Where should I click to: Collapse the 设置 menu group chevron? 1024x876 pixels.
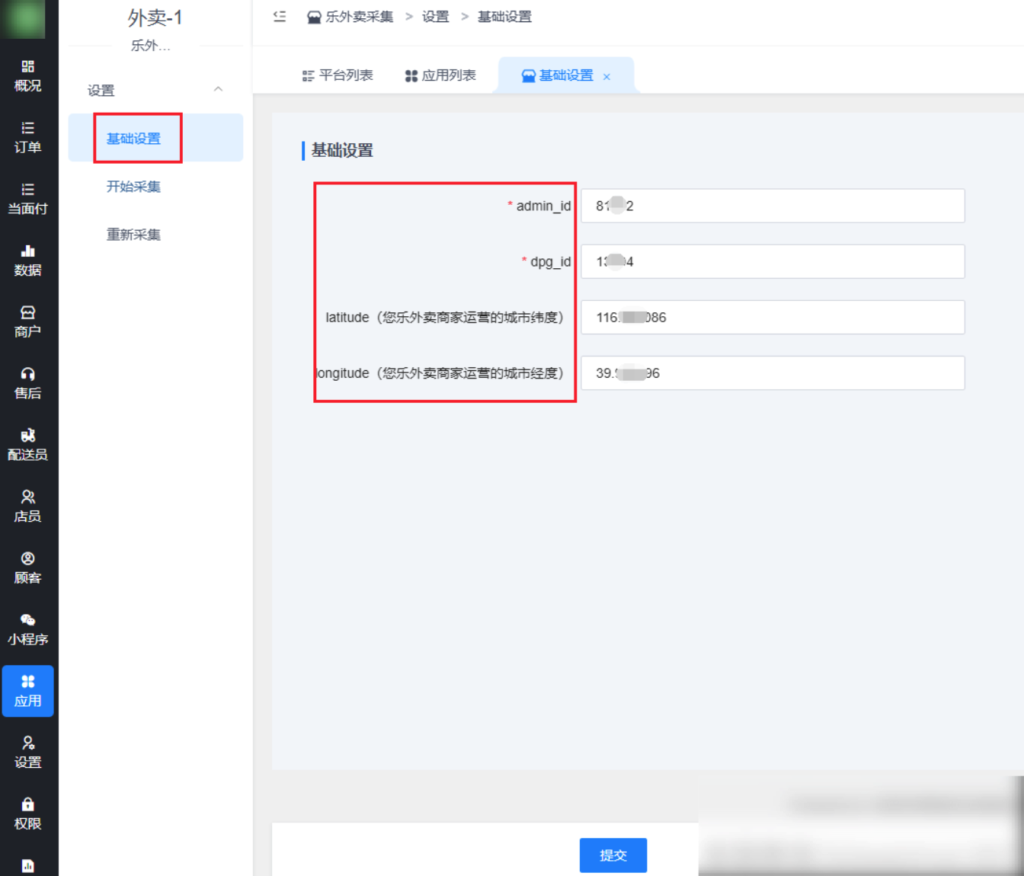coord(218,89)
